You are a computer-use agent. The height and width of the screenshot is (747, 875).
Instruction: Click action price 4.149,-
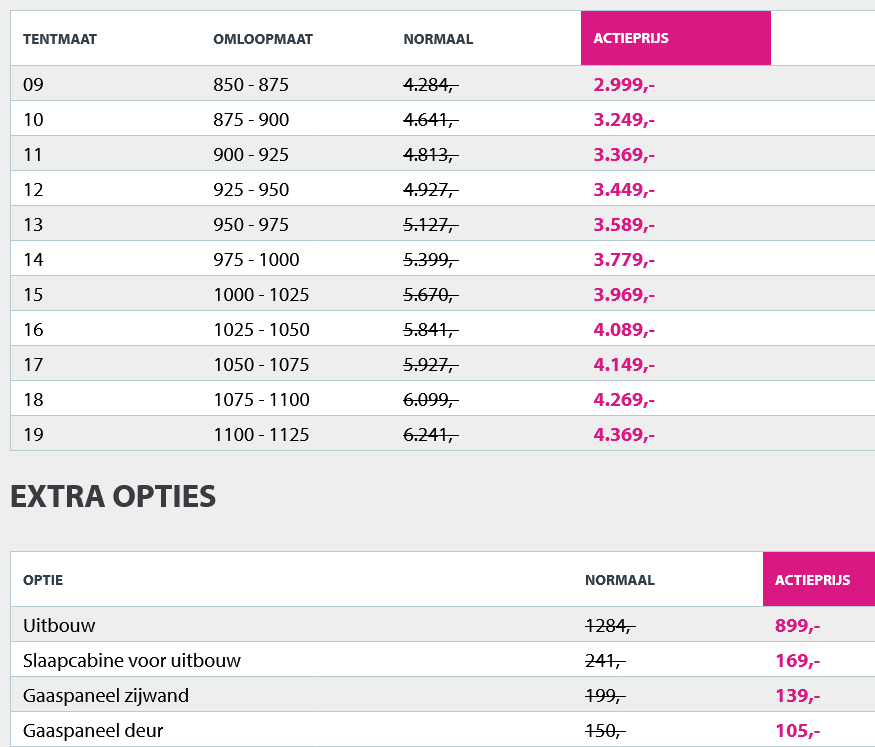tap(624, 365)
